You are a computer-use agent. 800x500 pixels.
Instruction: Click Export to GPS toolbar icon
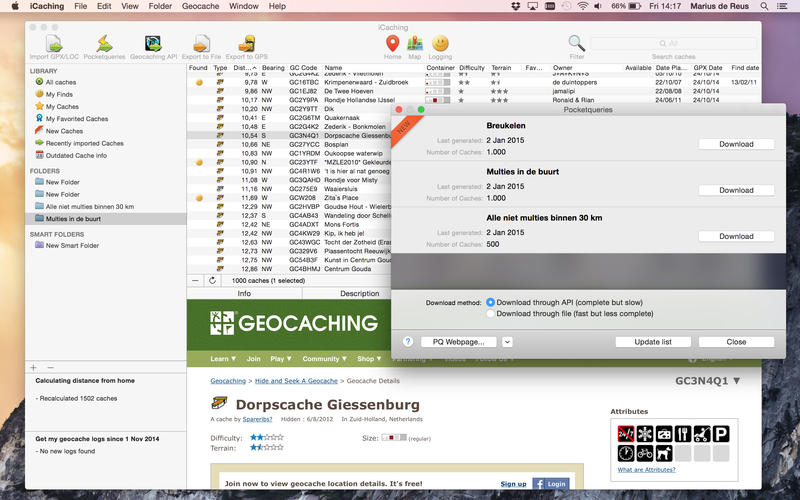point(246,44)
